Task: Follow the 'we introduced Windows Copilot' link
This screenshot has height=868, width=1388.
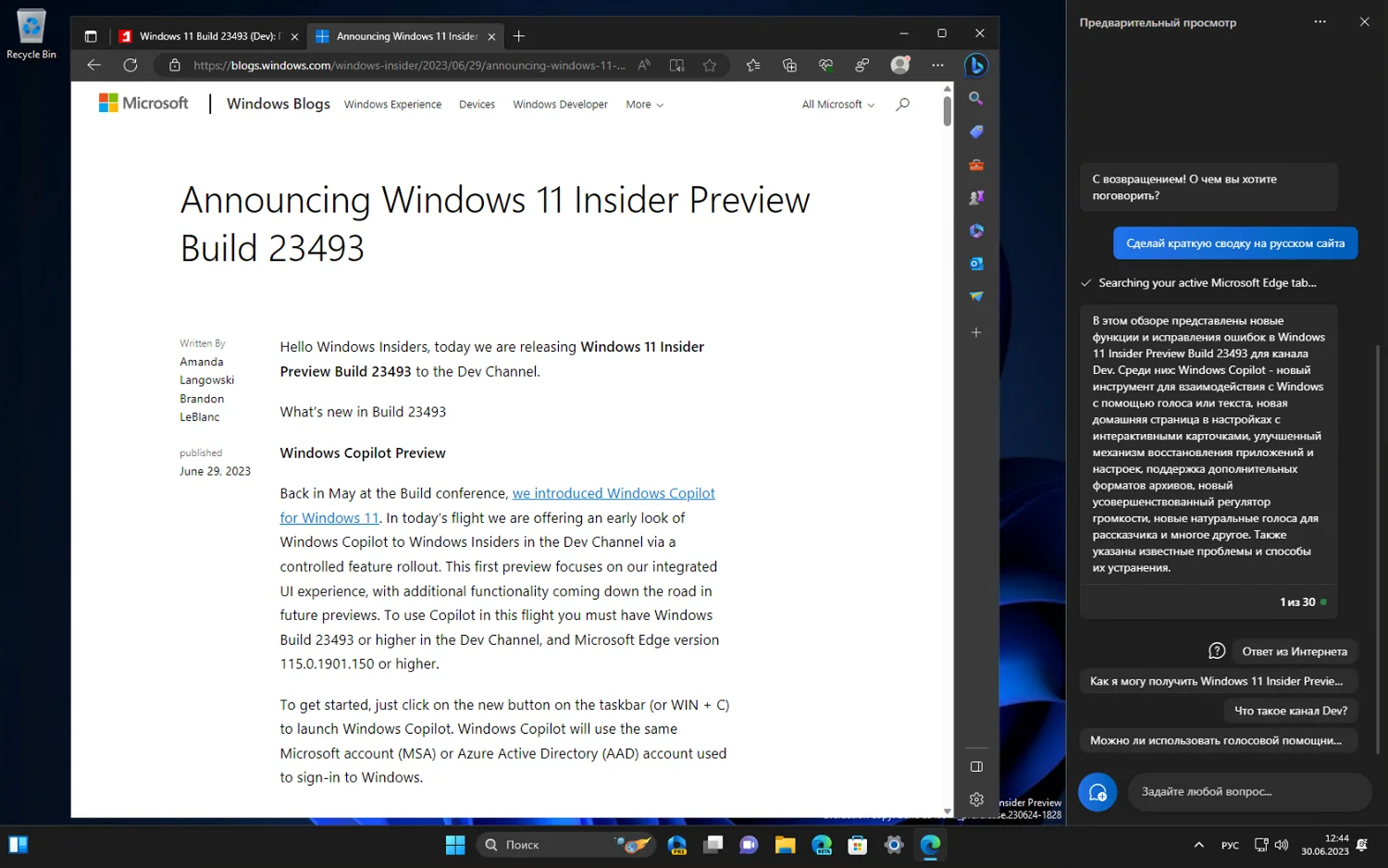Action: (613, 493)
